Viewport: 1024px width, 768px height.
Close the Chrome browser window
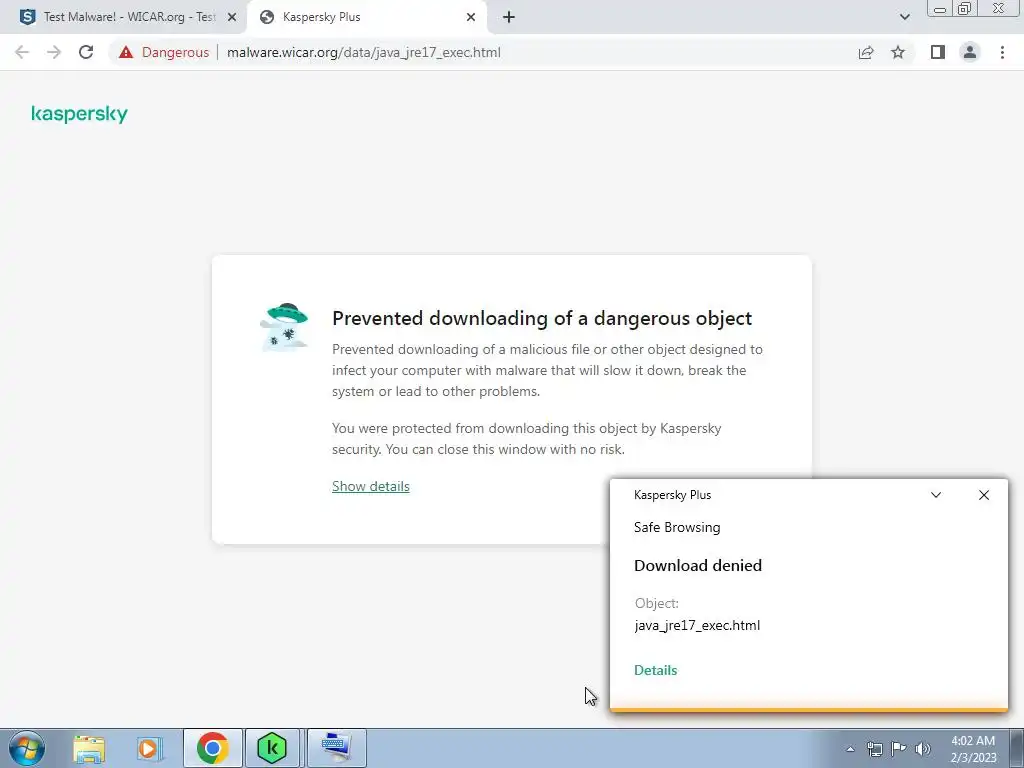pos(999,8)
